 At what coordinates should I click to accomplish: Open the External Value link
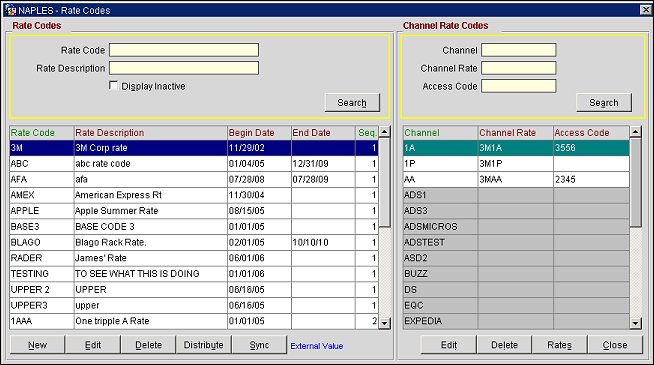coord(317,346)
